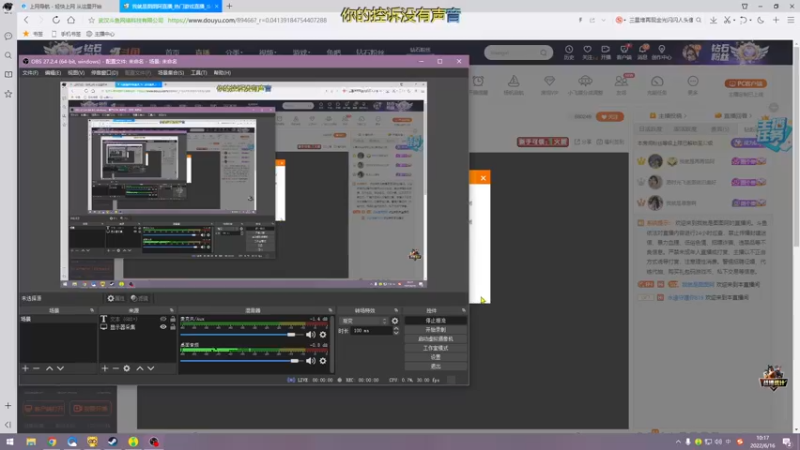Click the source properties gear button

tap(116, 298)
